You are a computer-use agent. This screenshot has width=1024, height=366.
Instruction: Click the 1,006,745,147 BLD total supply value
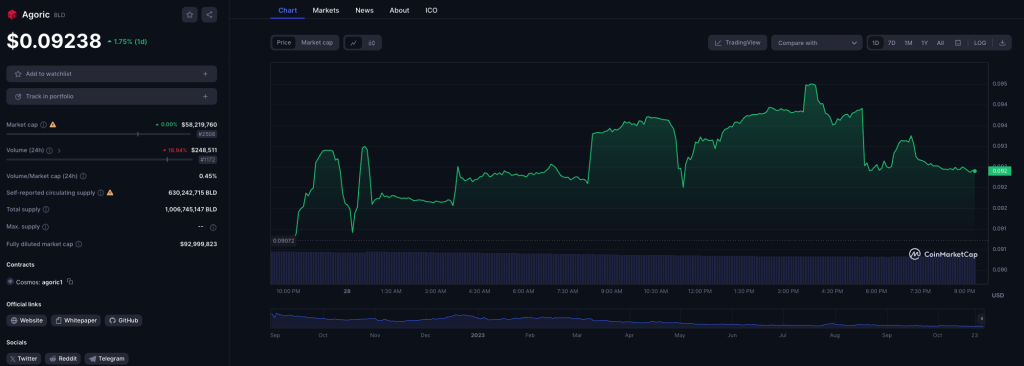(191, 210)
